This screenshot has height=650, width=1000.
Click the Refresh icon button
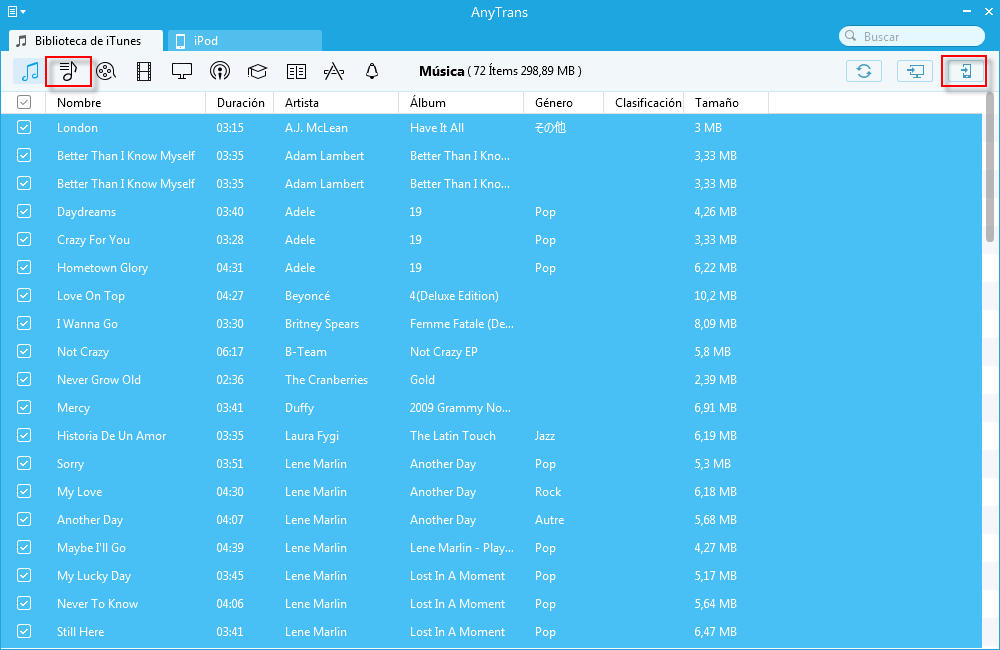coord(864,71)
